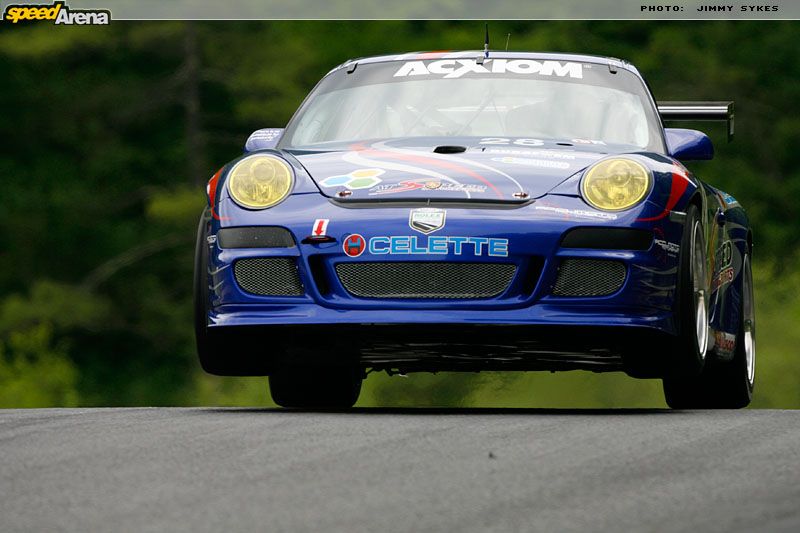This screenshot has width=800, height=533.
Task: Click the center mesh grille
Action: tap(426, 279)
